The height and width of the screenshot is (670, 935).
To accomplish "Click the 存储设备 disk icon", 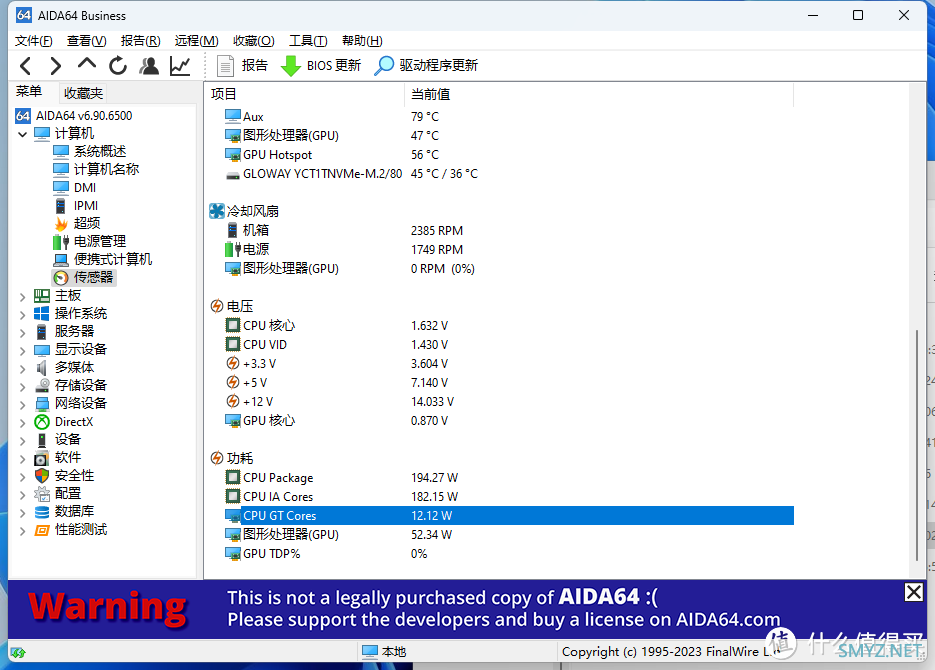I will point(42,386).
